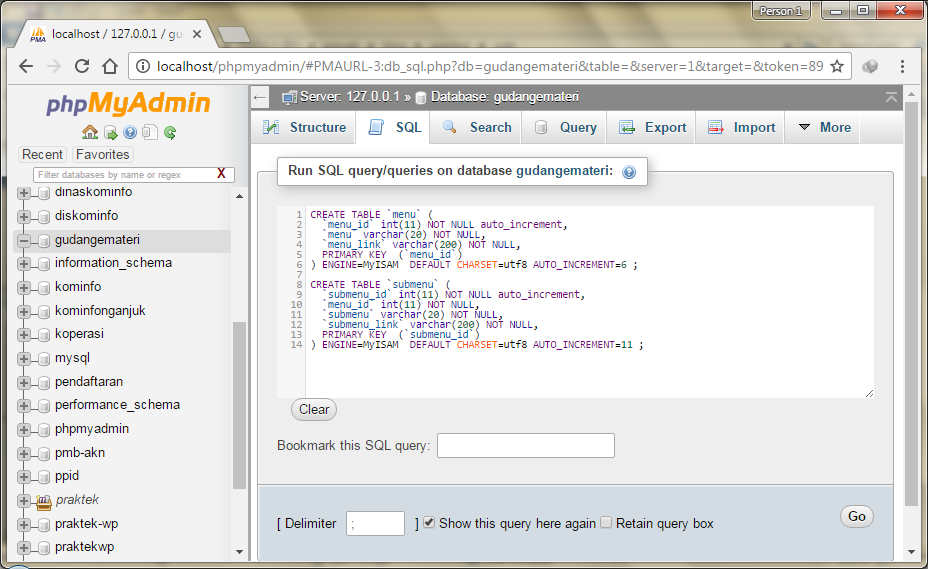The width and height of the screenshot is (928, 569).
Task: Click inside the SQL query editor
Action: pos(589,301)
